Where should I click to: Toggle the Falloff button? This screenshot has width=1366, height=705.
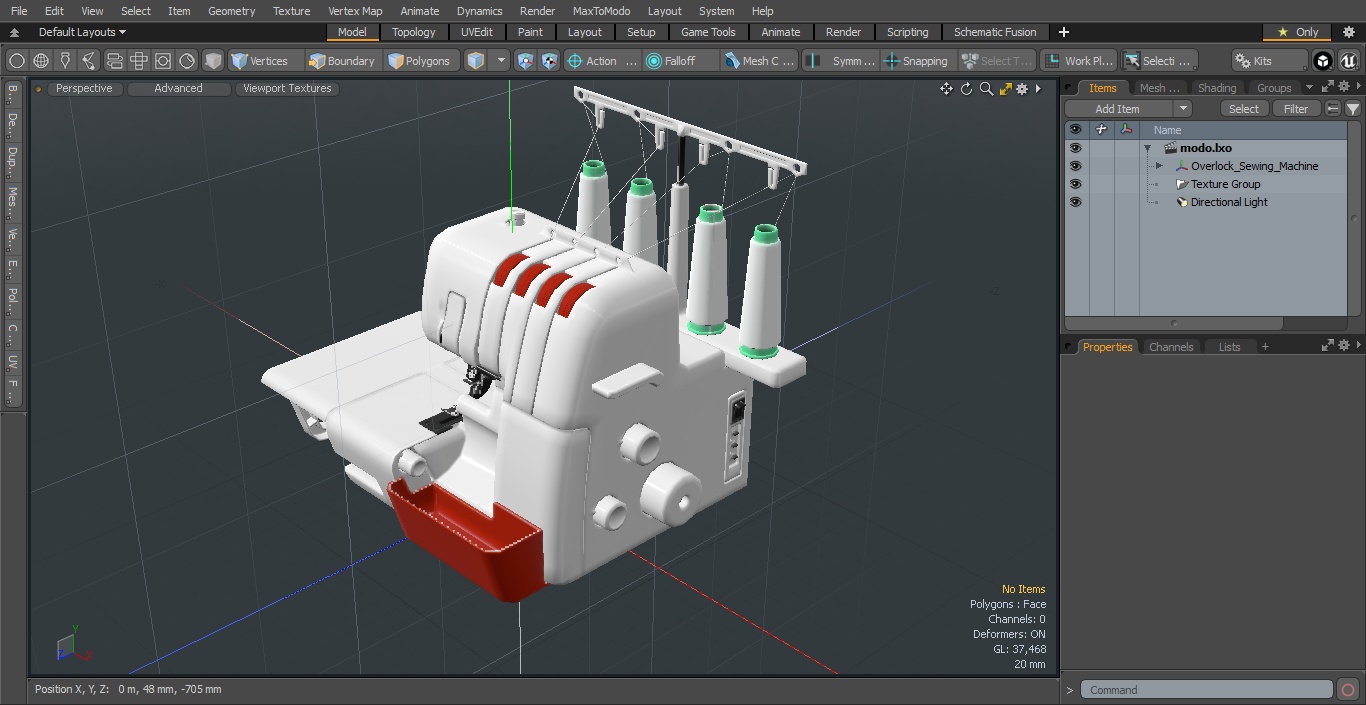681,61
